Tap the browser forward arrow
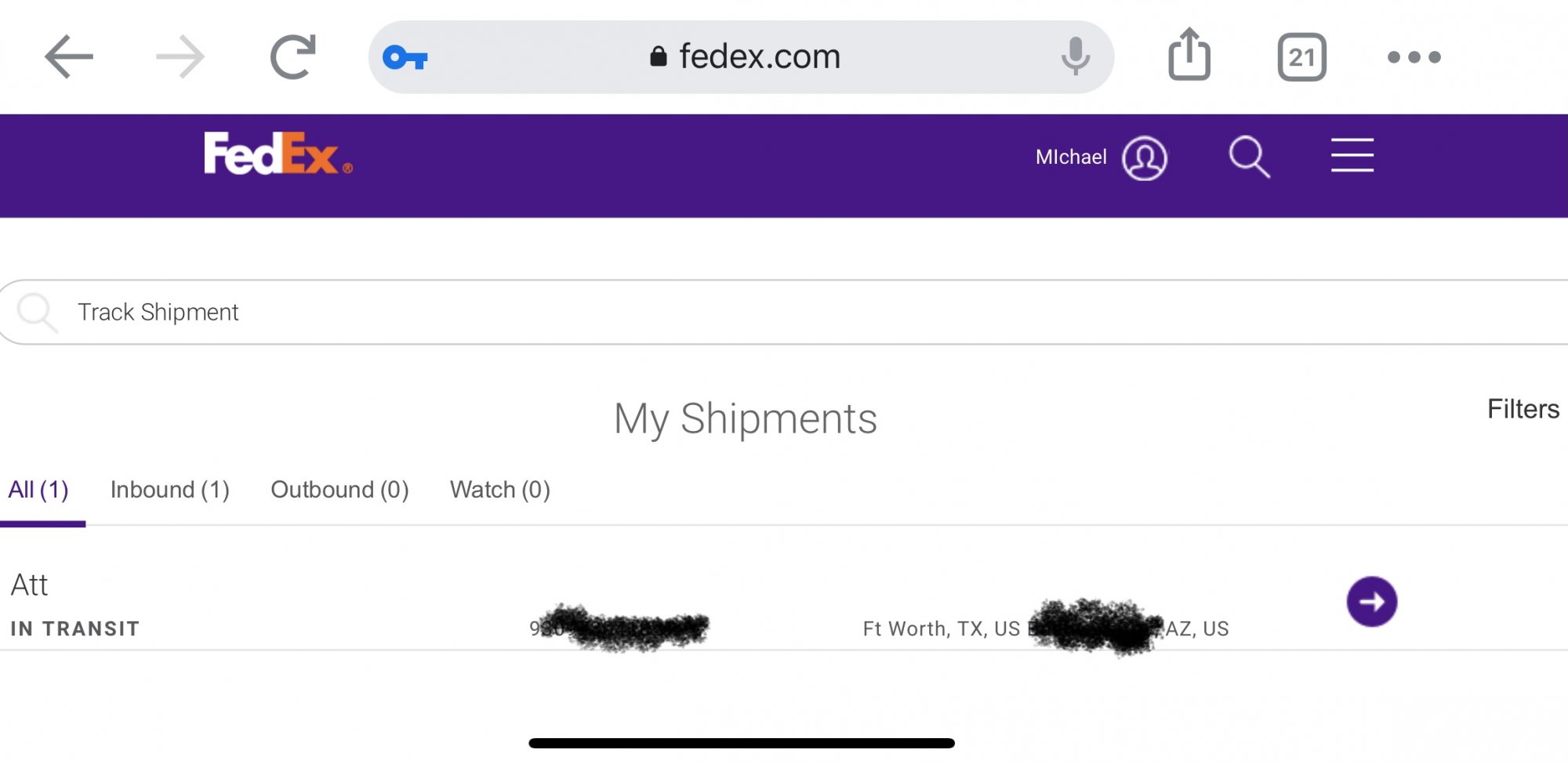1568x764 pixels. coord(180,56)
